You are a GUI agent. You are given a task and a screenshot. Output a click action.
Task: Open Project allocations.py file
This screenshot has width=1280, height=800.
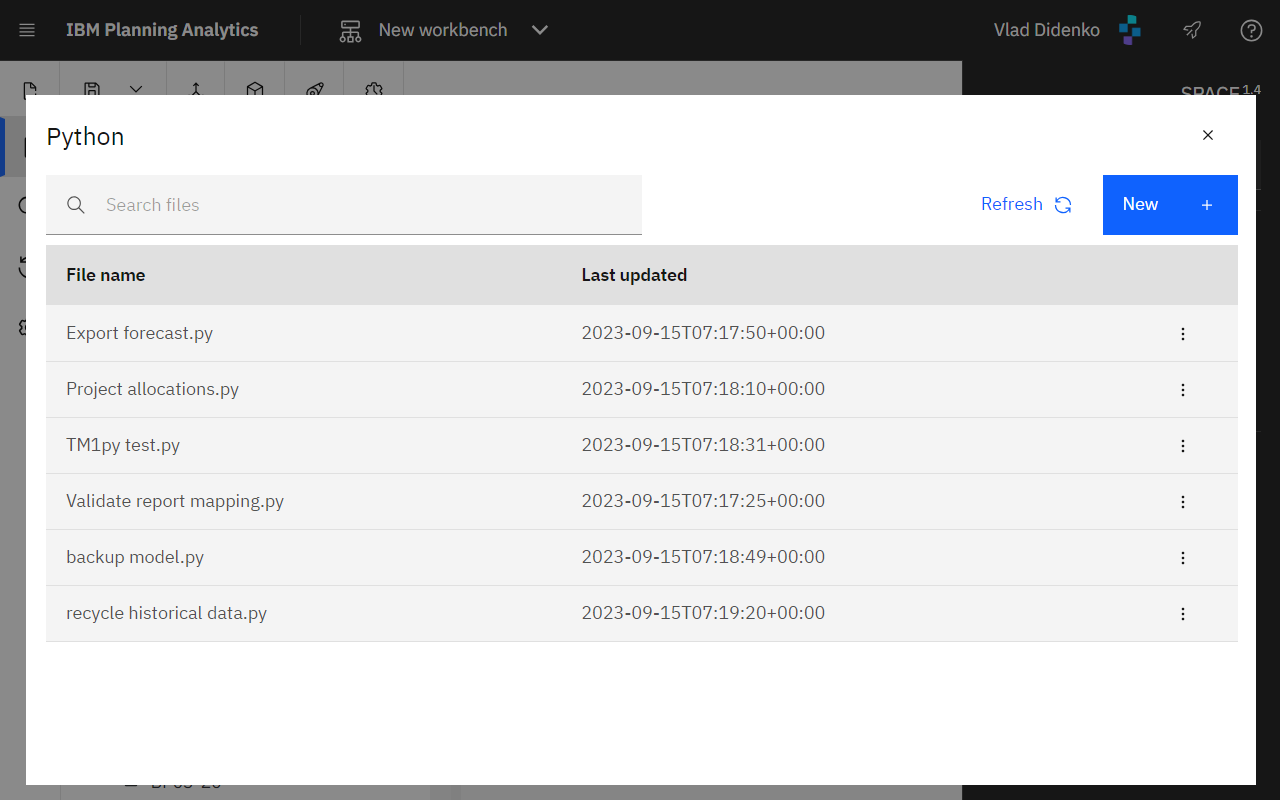153,389
